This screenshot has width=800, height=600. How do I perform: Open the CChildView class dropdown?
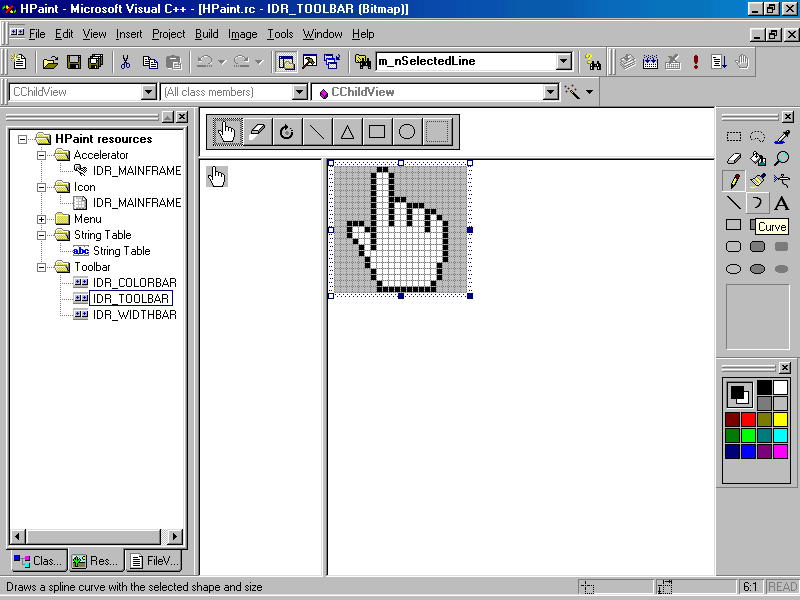(148, 92)
